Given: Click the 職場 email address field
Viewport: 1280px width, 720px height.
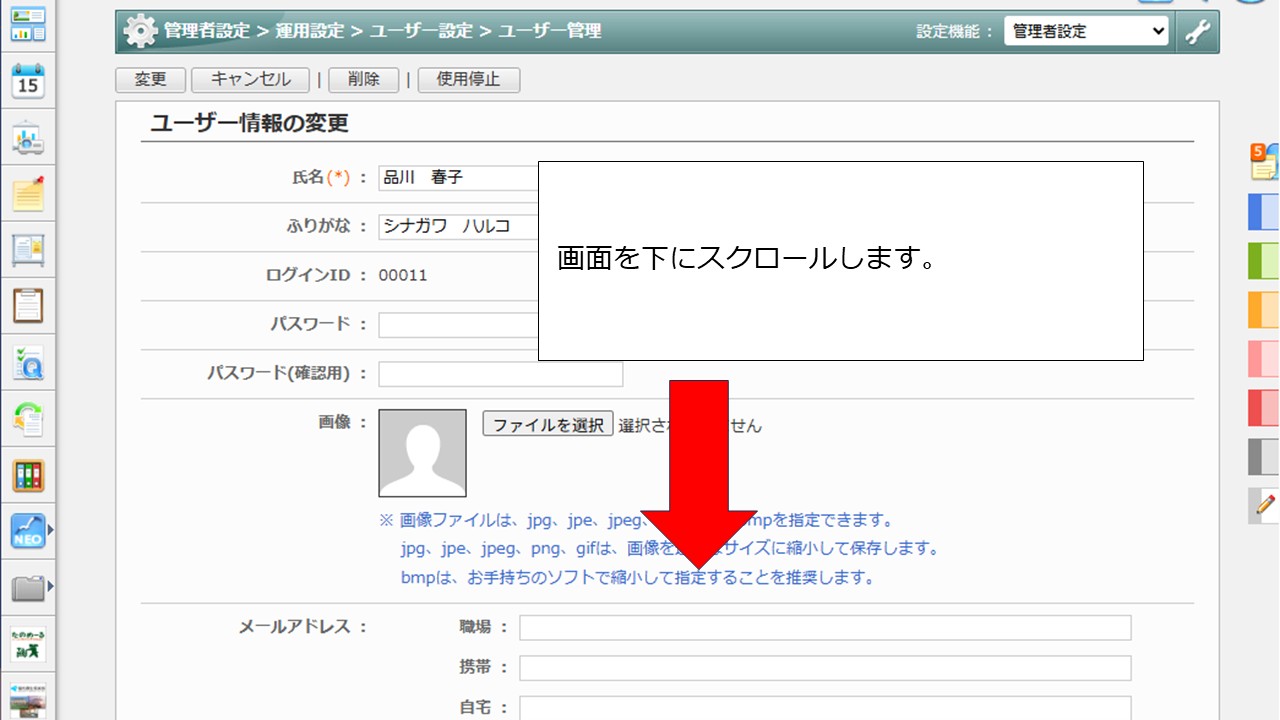Looking at the screenshot, I should 825,628.
